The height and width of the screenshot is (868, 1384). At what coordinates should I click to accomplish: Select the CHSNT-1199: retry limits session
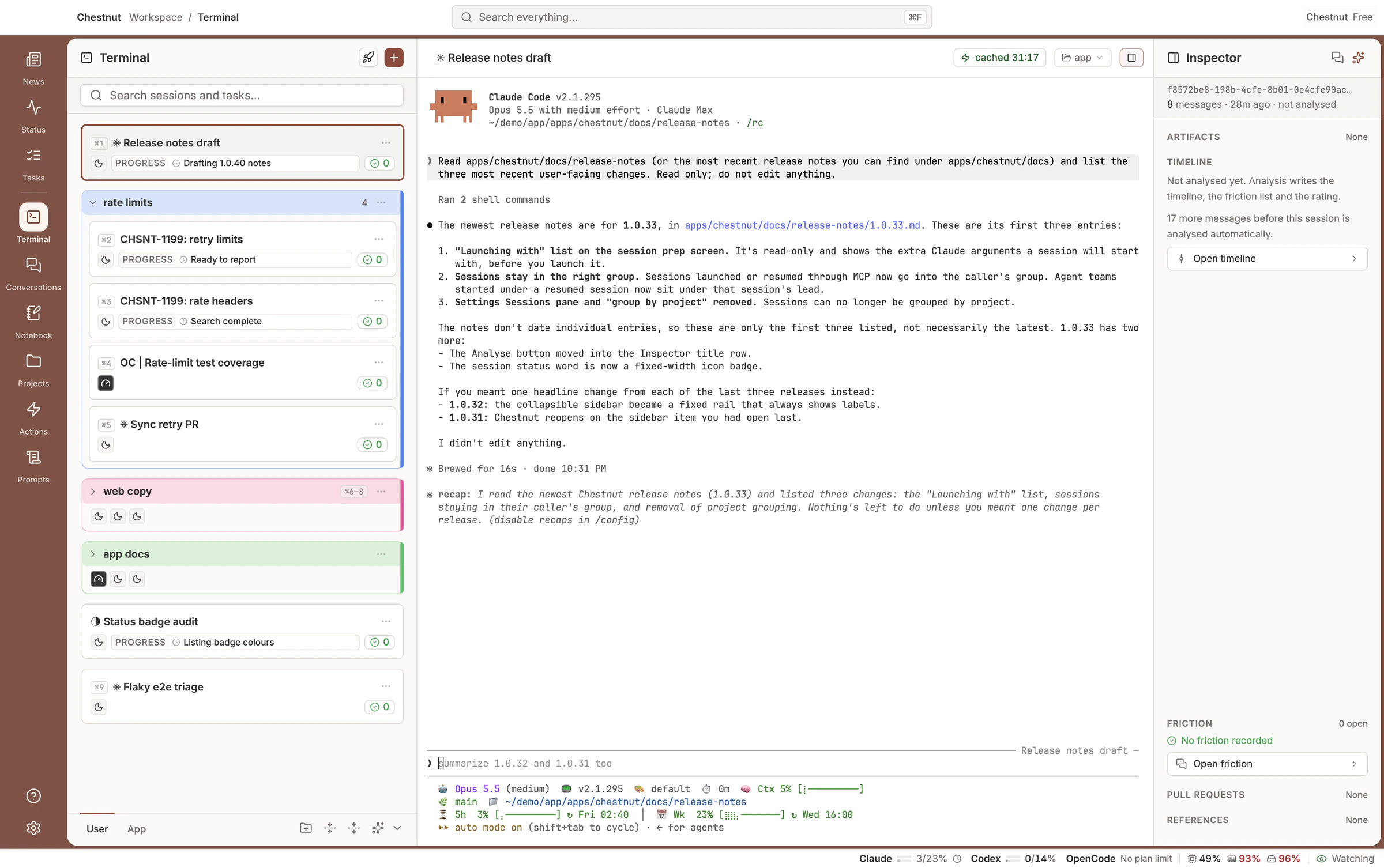243,249
